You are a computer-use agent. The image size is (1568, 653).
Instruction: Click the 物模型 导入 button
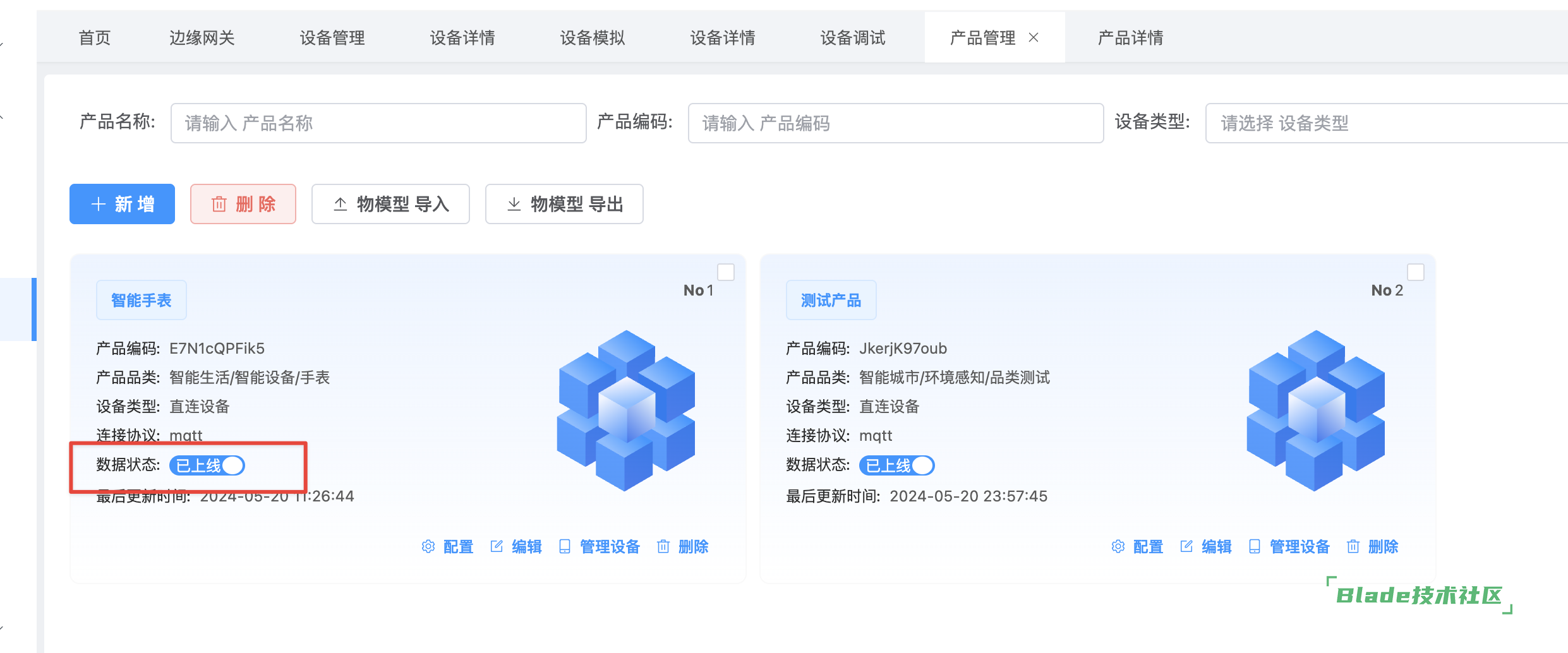tap(390, 204)
